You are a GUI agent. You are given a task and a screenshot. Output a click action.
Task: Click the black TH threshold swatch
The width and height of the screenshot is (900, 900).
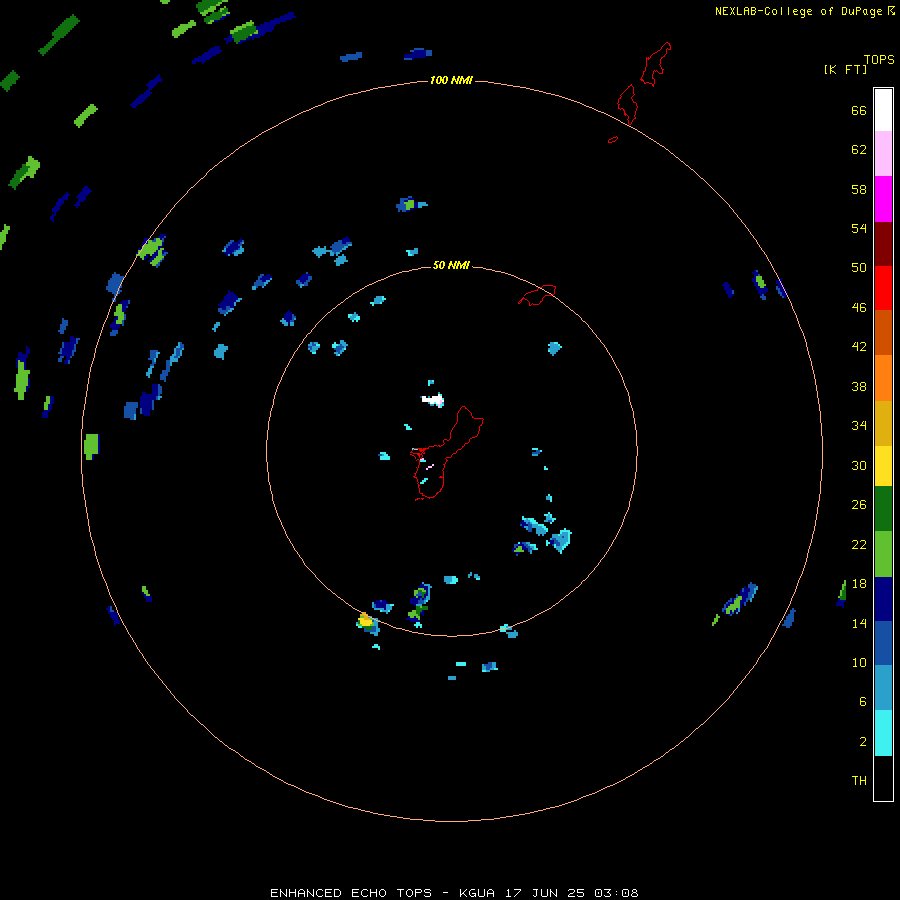(883, 778)
